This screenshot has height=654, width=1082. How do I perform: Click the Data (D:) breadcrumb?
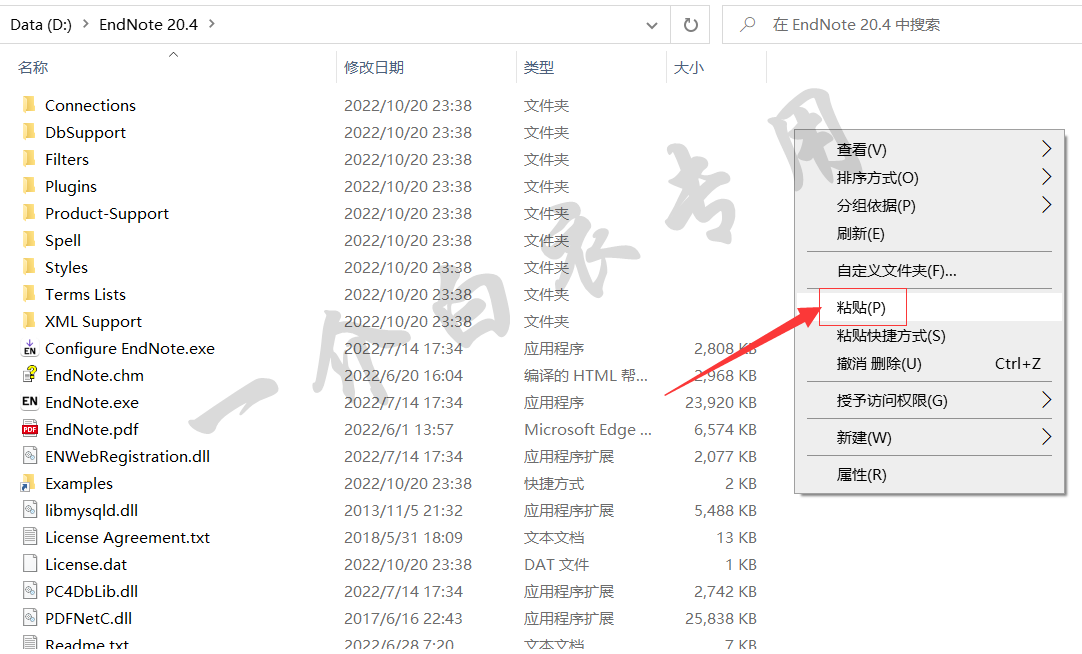41,24
